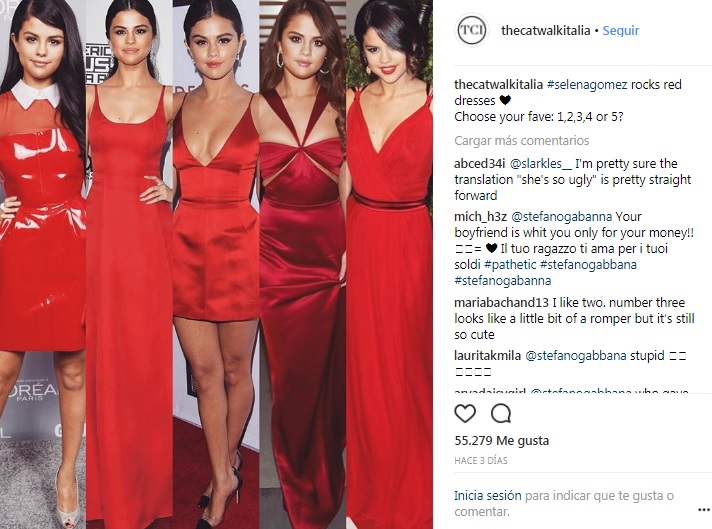The width and height of the screenshot is (712, 529).
Task: Open the comment speech bubble icon
Action: [x=501, y=414]
